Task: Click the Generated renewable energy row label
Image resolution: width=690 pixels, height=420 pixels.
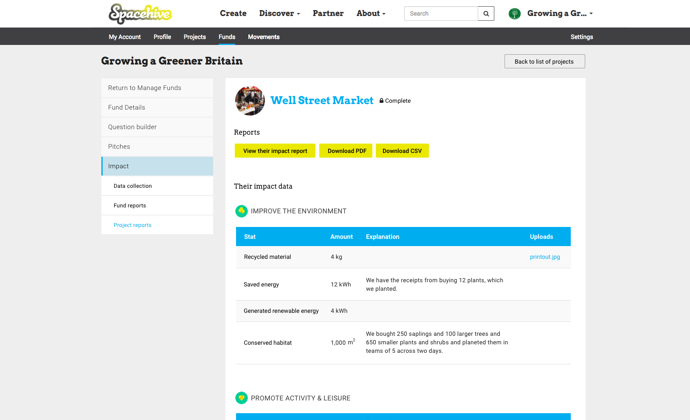Action: (x=281, y=311)
